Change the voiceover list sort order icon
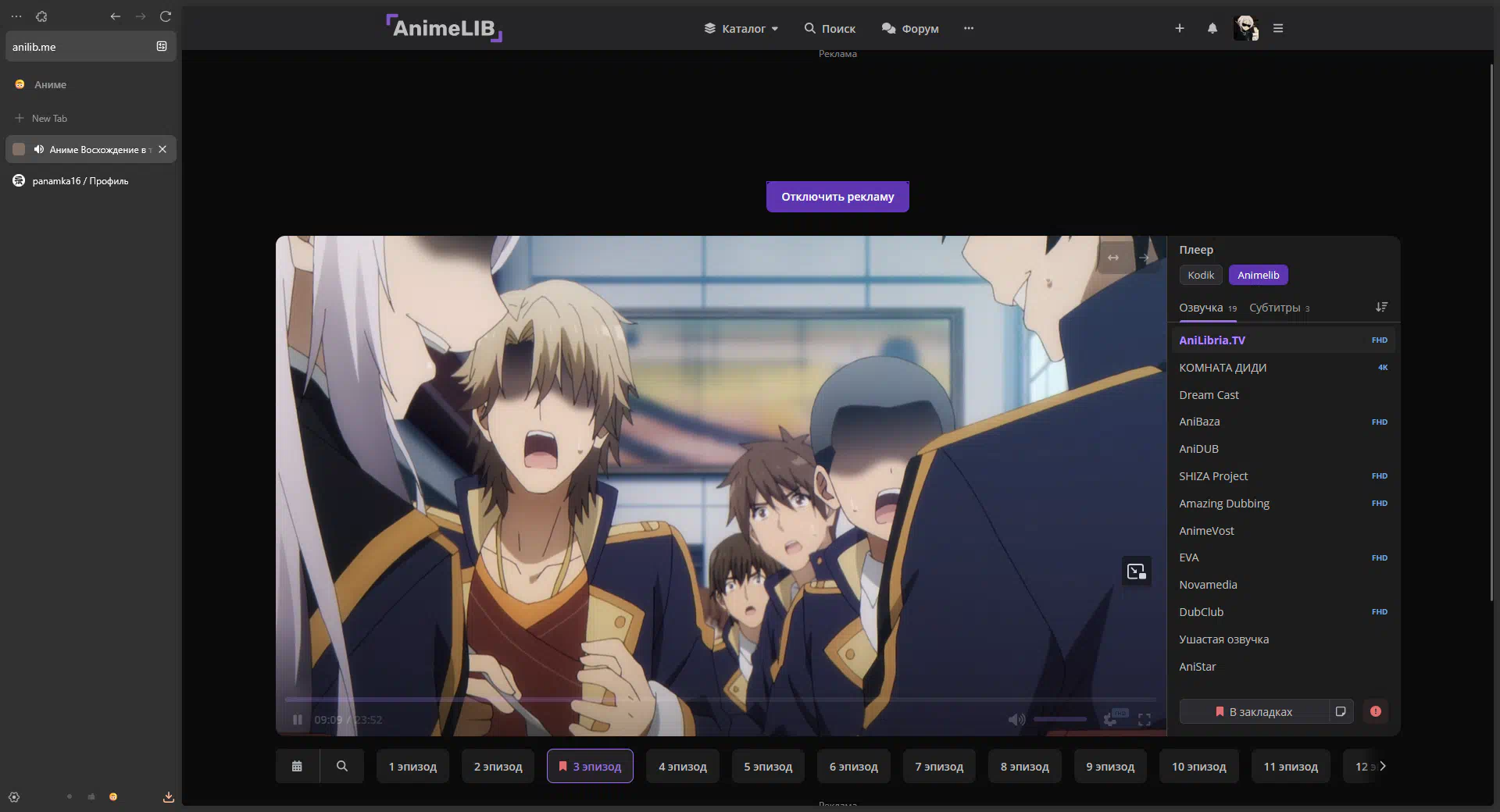This screenshot has height=812, width=1500. point(1381,307)
